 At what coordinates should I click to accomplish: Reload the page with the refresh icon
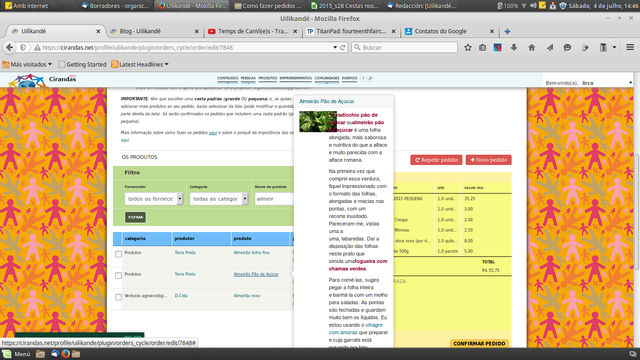(x=343, y=47)
